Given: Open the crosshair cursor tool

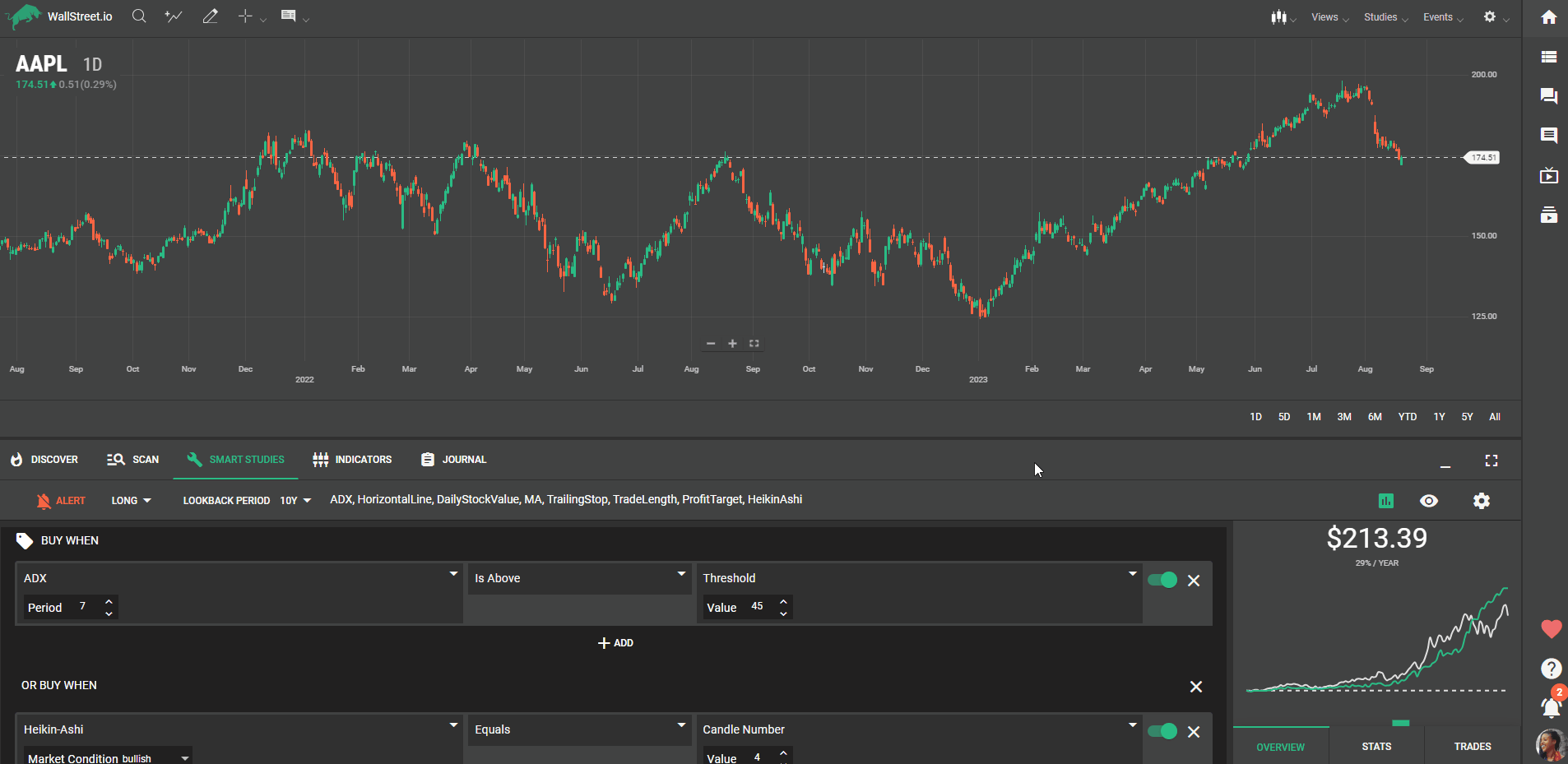Looking at the screenshot, I should point(245,16).
